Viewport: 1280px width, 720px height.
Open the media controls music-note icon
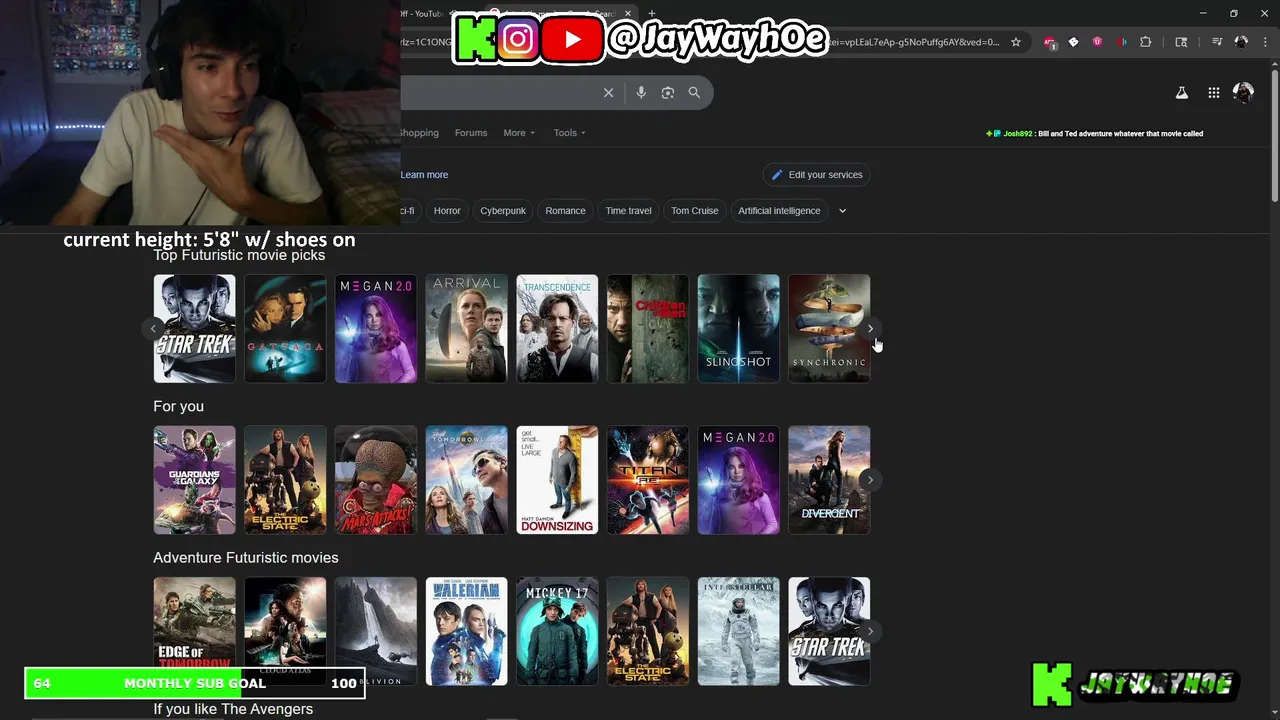click(1217, 42)
